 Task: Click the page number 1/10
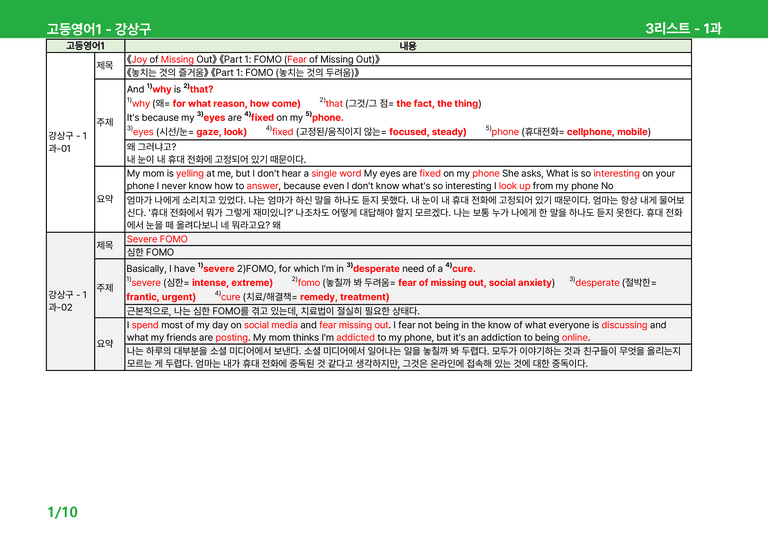coord(62,512)
